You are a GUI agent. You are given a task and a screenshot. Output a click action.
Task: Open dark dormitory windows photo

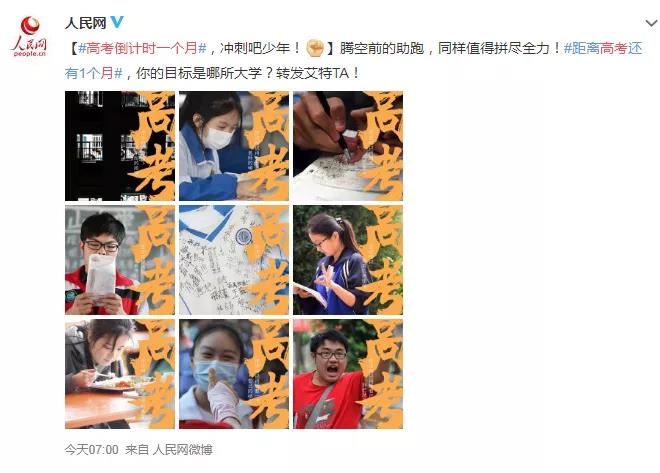pyautogui.click(x=120, y=146)
